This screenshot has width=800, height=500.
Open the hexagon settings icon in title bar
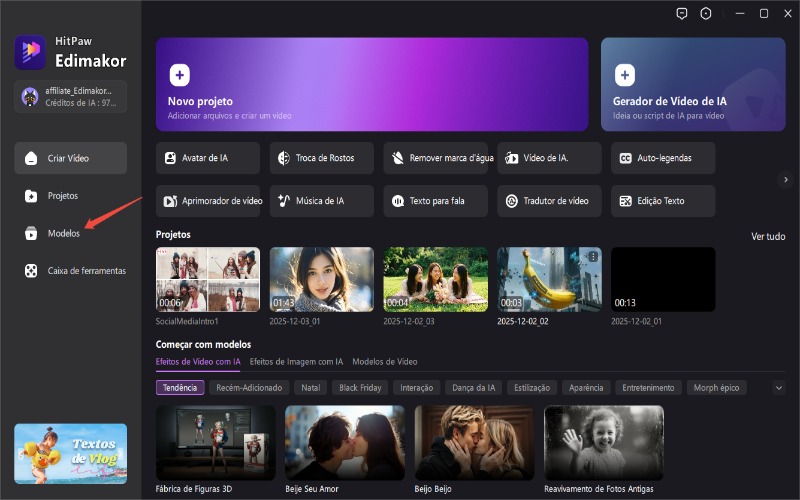coord(706,14)
